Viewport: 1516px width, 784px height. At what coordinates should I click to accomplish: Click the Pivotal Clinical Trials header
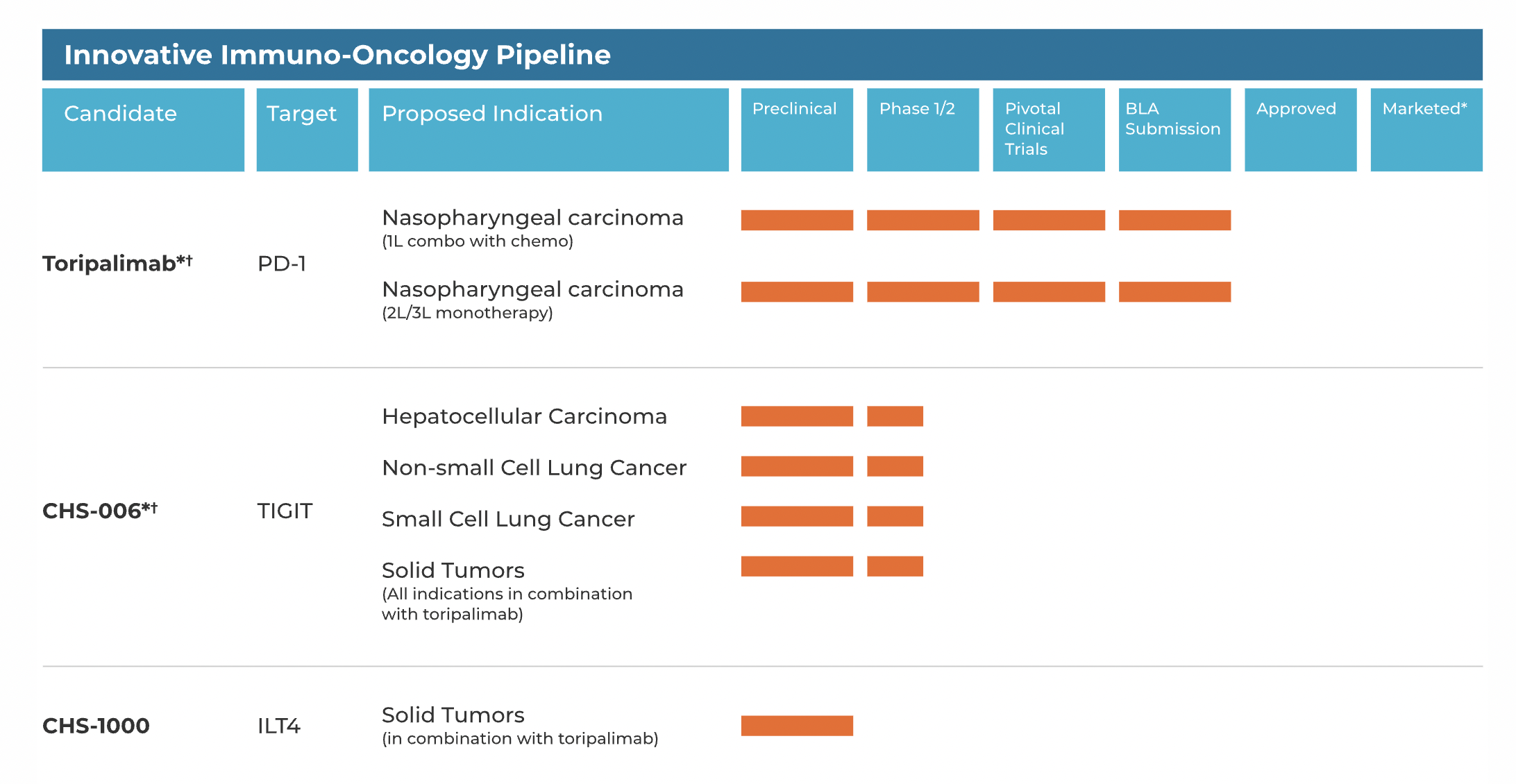click(x=1034, y=129)
